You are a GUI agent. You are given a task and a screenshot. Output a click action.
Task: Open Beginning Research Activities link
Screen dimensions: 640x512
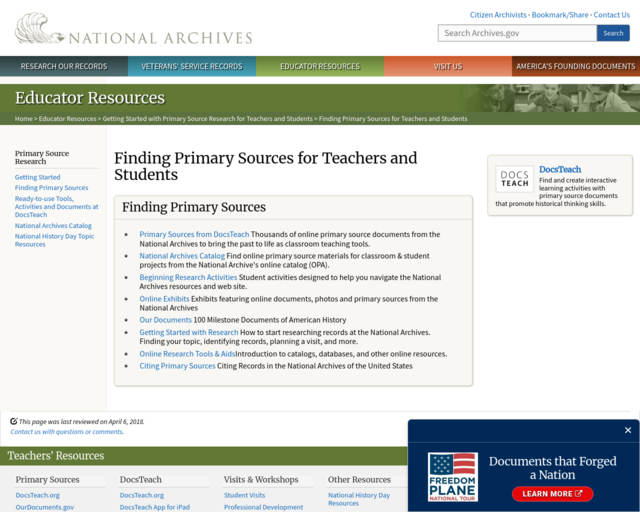point(188,277)
